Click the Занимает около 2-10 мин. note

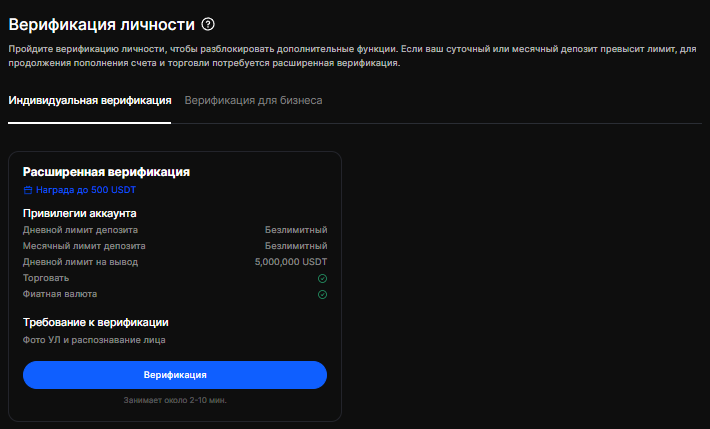[x=175, y=400]
